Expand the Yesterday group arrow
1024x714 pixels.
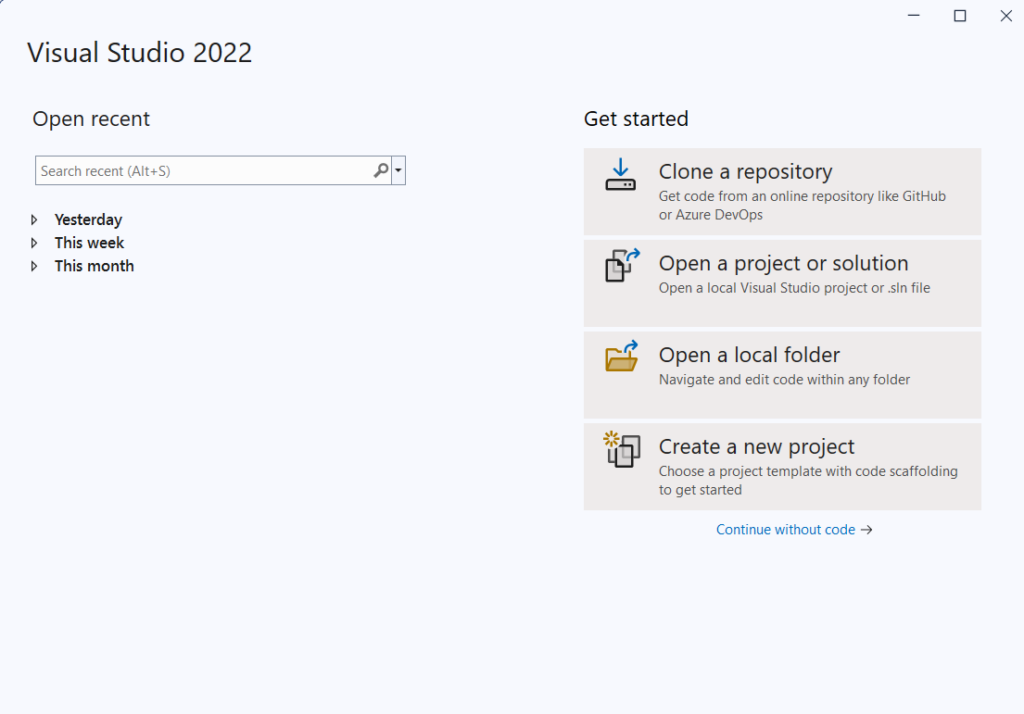click(35, 219)
